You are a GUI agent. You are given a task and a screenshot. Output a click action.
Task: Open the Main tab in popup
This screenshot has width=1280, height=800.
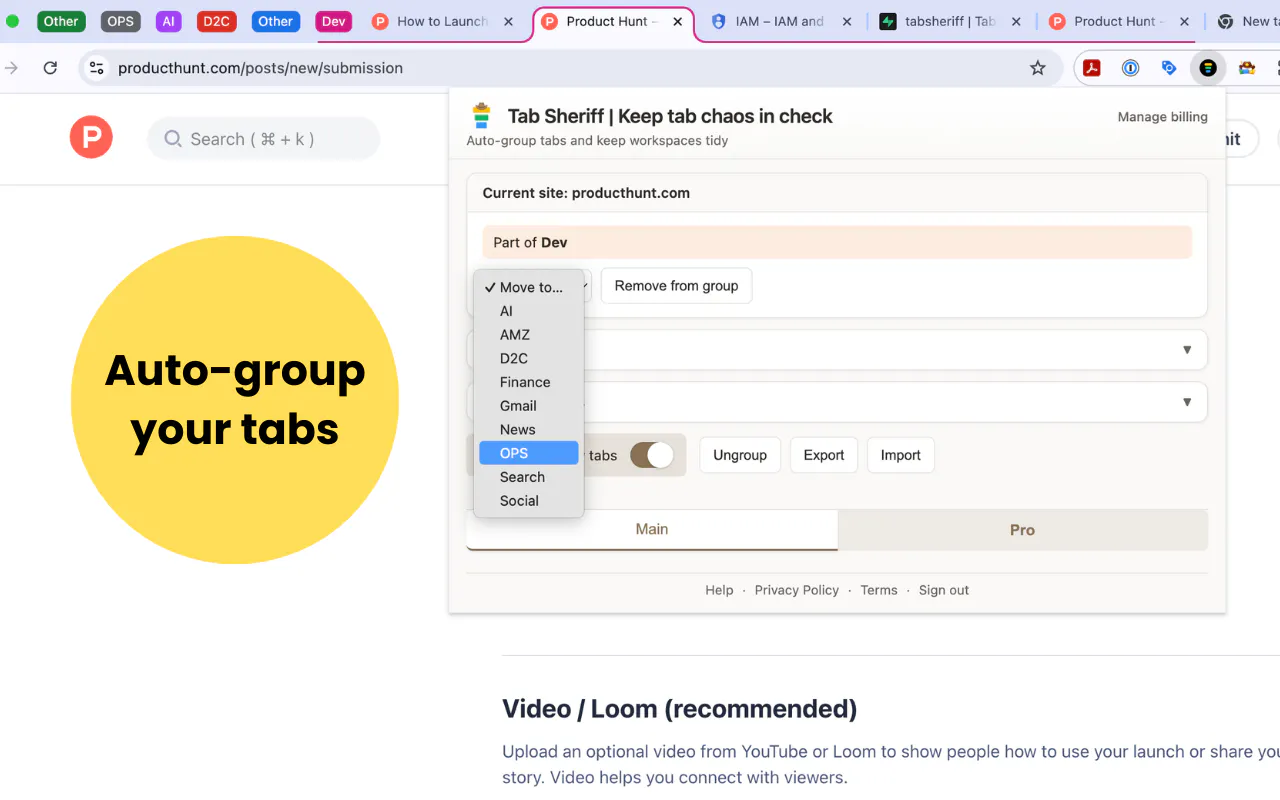652,530
